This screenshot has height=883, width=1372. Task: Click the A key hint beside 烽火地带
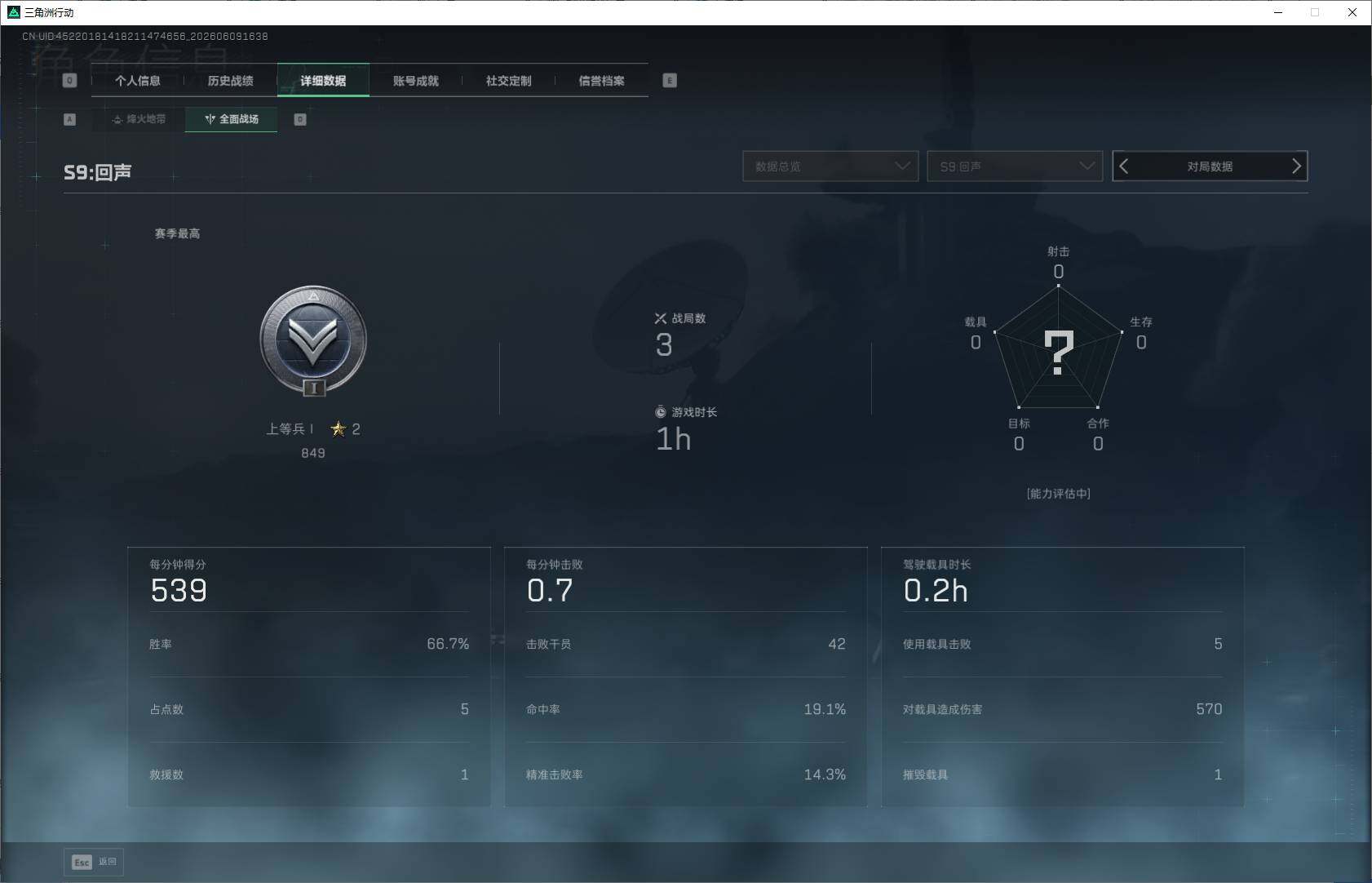pos(70,119)
